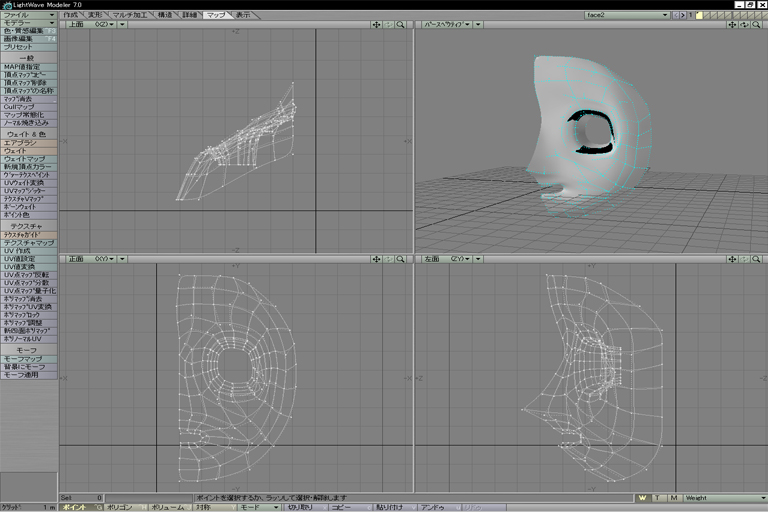The height and width of the screenshot is (512, 768).
Task: Click the pan icon in the top viewport
Action: [376, 24]
